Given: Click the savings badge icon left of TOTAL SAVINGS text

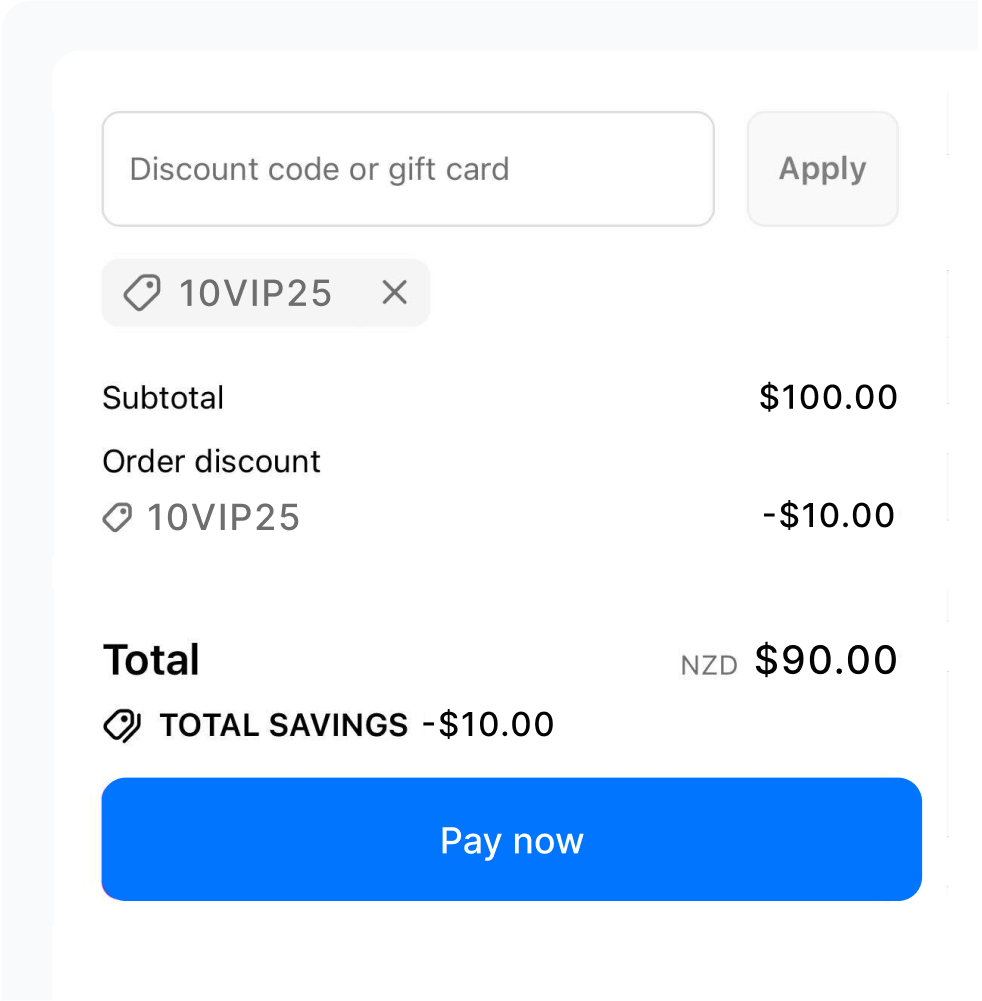Looking at the screenshot, I should (x=124, y=725).
